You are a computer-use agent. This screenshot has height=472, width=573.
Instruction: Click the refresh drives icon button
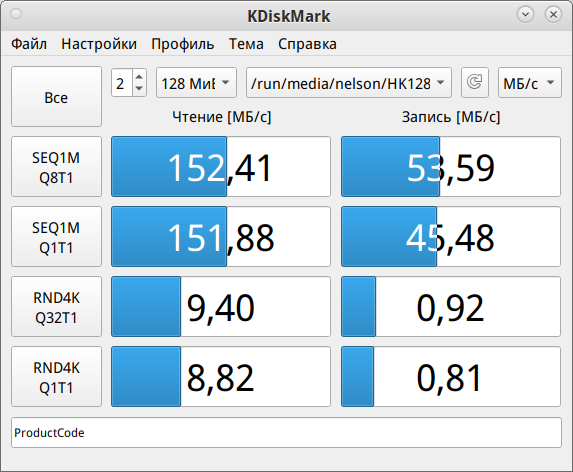(475, 83)
